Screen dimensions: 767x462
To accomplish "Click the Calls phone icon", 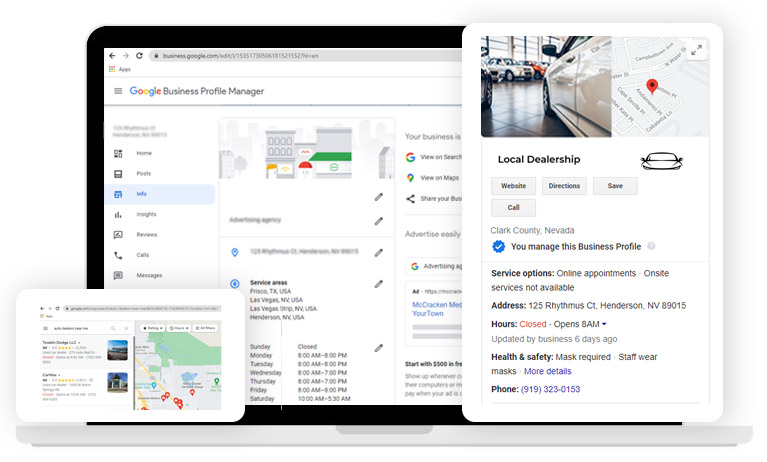I will pyautogui.click(x=118, y=255).
